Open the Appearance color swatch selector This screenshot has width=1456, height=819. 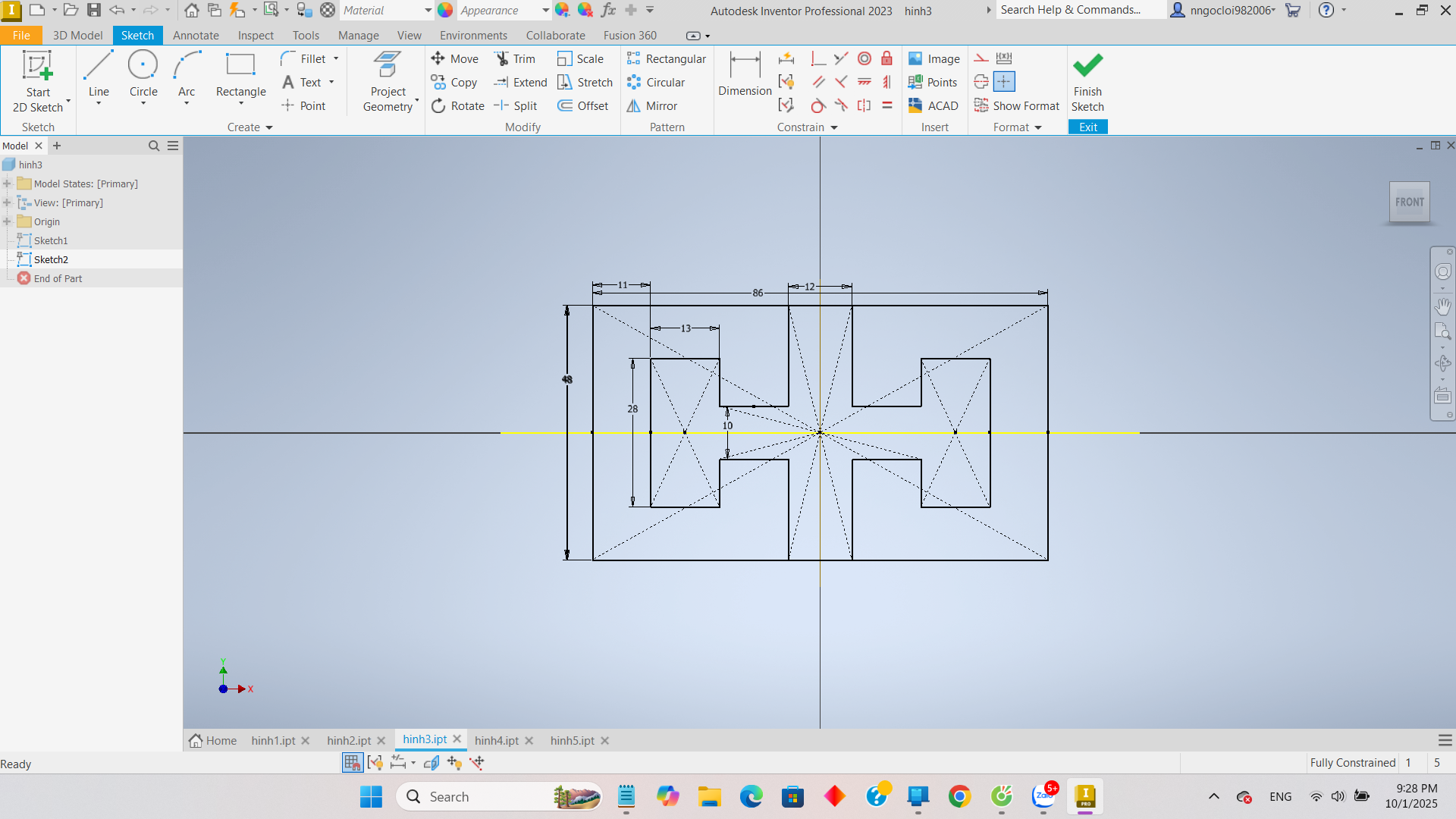point(445,11)
